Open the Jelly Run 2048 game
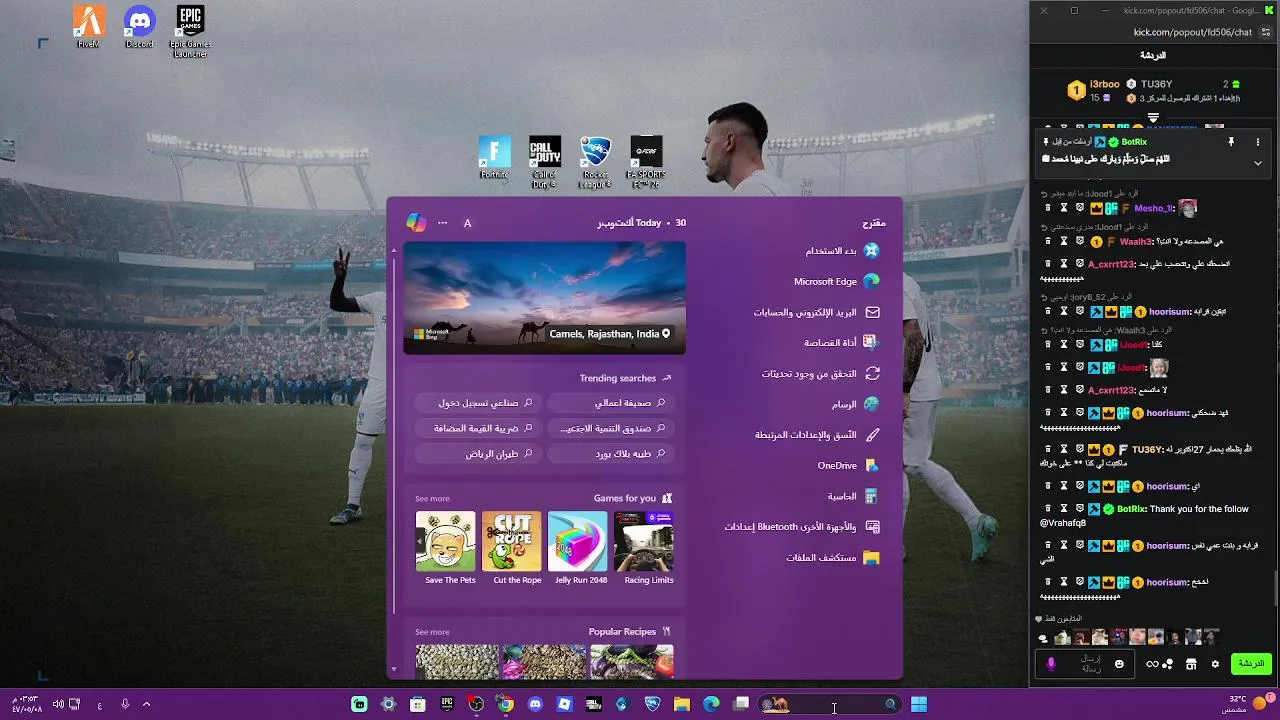The image size is (1280, 720). (x=578, y=548)
